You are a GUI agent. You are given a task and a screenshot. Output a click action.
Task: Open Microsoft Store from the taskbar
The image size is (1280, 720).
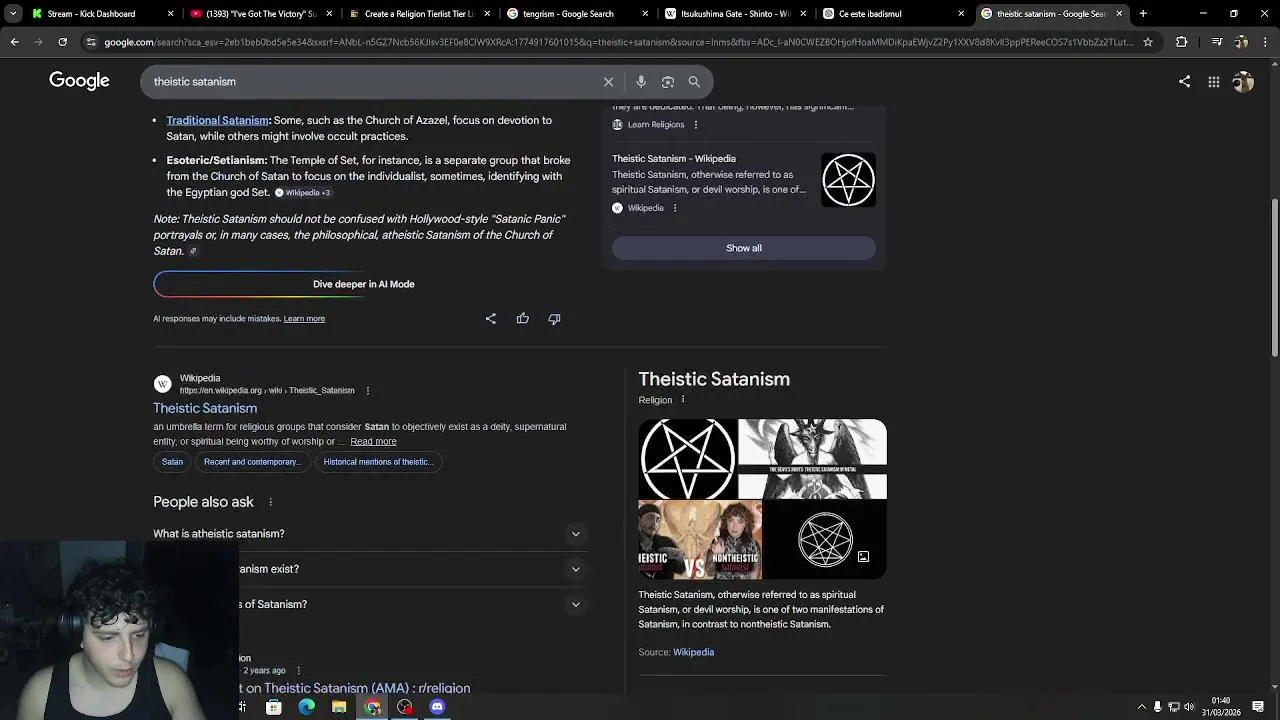tap(273, 707)
